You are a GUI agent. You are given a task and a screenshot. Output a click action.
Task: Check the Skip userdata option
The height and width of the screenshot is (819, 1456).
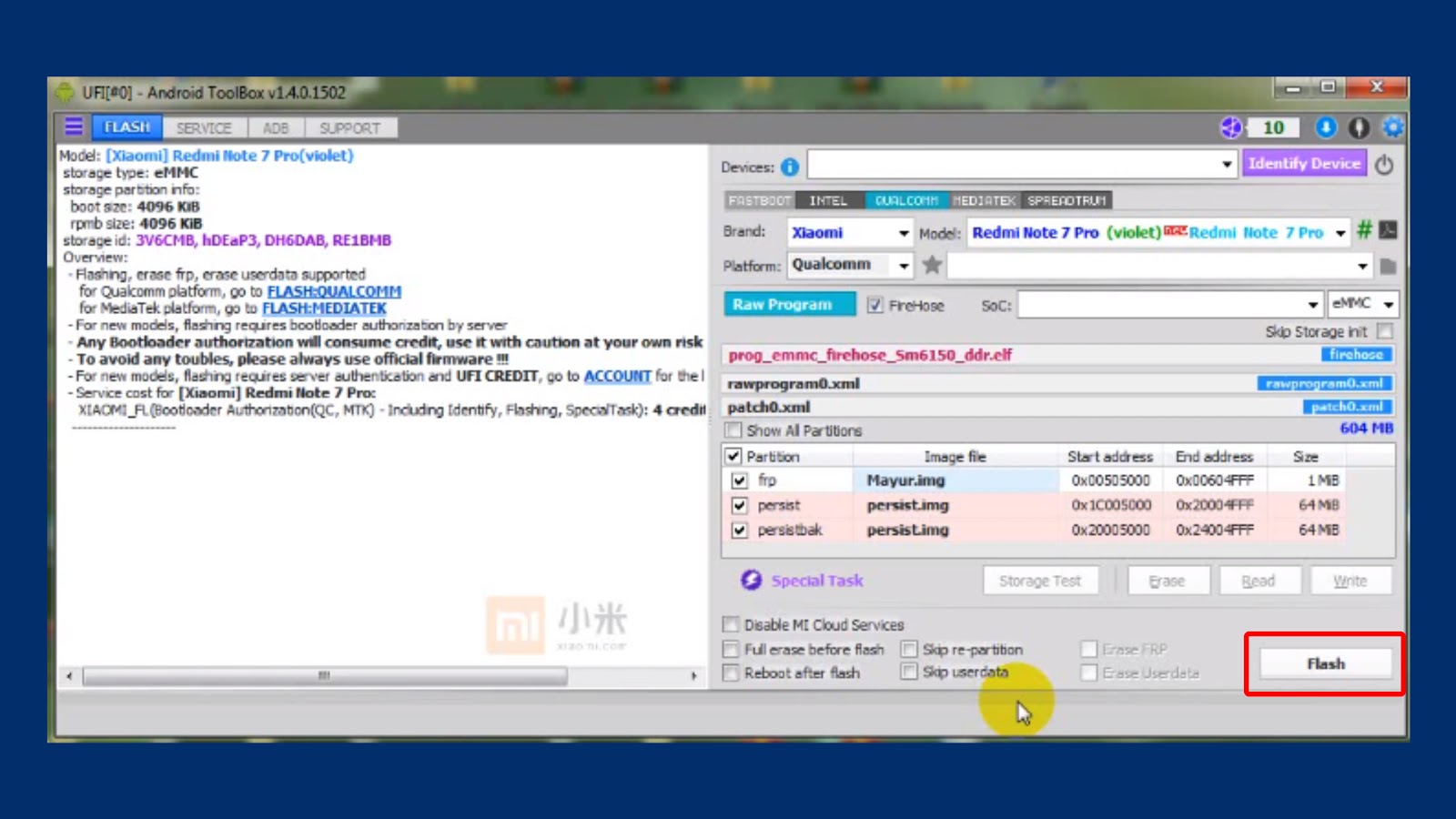click(x=908, y=672)
